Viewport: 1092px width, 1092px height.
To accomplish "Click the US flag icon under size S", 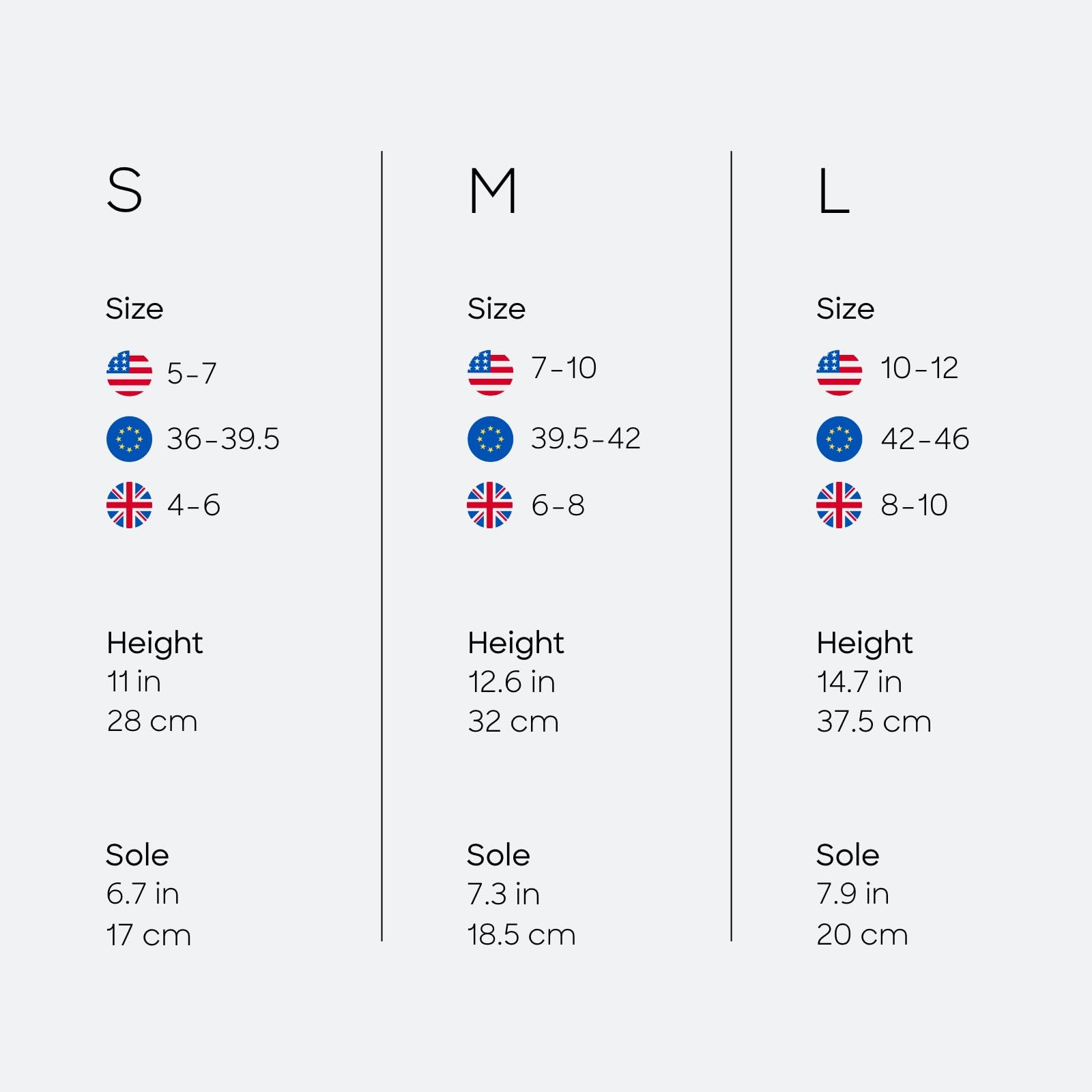I will [x=129, y=373].
